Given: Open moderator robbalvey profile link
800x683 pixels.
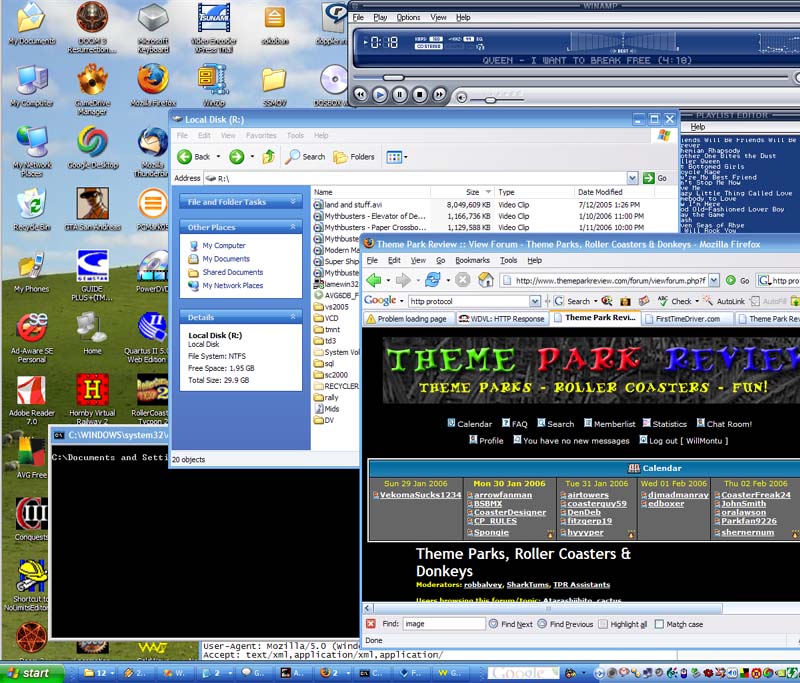Looking at the screenshot, I should coord(483,585).
